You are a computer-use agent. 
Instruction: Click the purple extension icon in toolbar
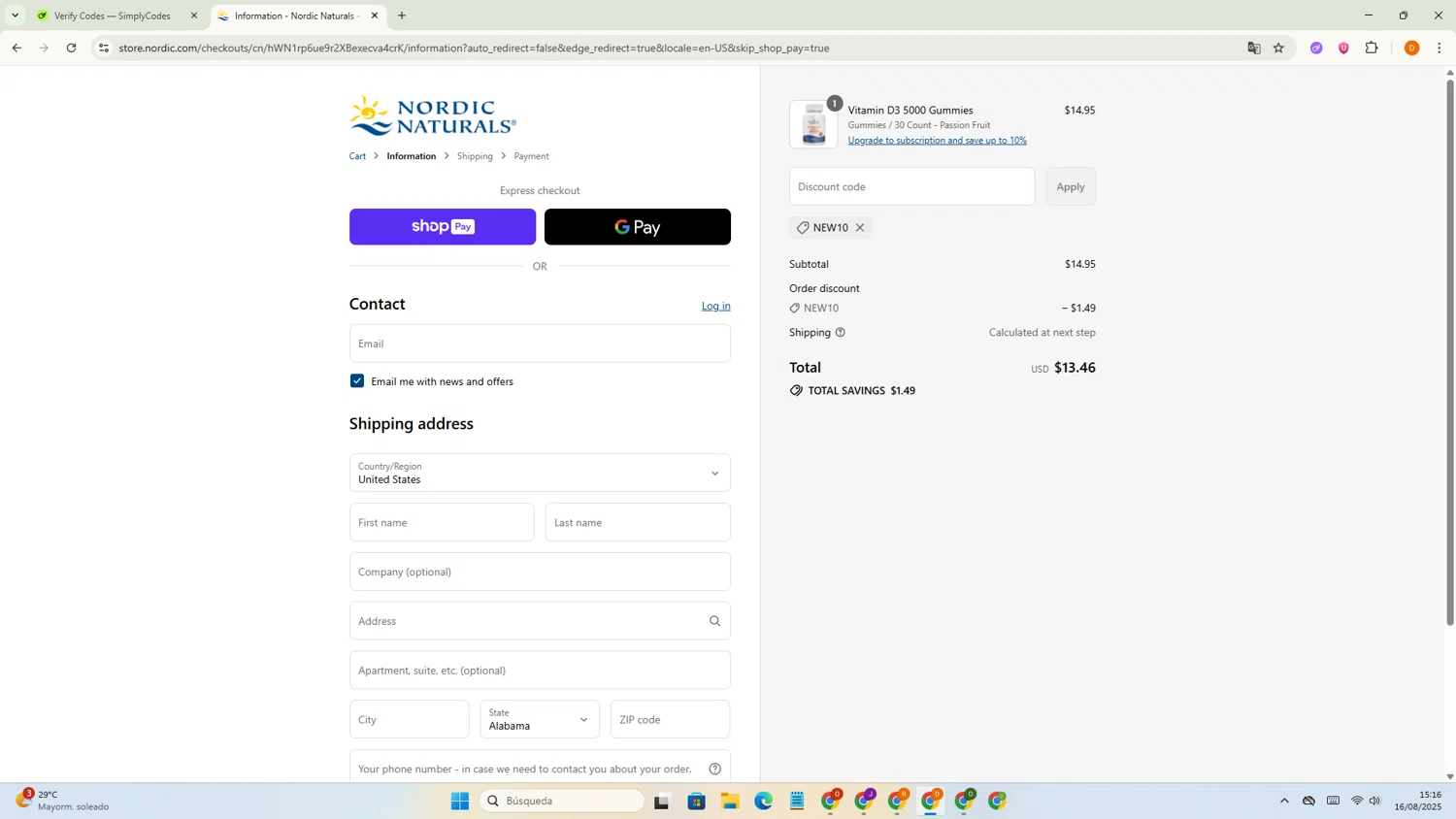[x=1316, y=48]
